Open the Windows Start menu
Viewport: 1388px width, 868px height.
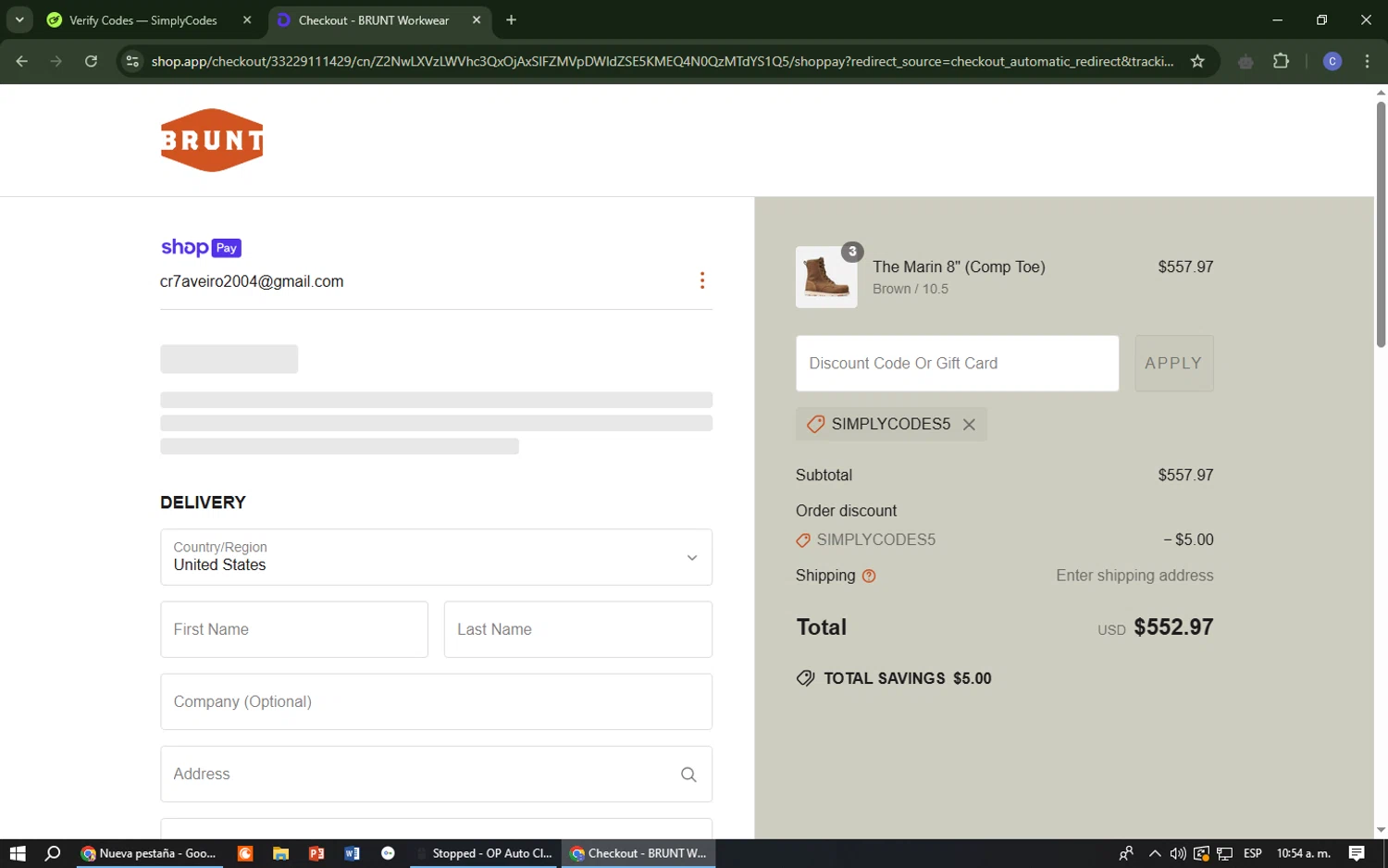point(18,853)
